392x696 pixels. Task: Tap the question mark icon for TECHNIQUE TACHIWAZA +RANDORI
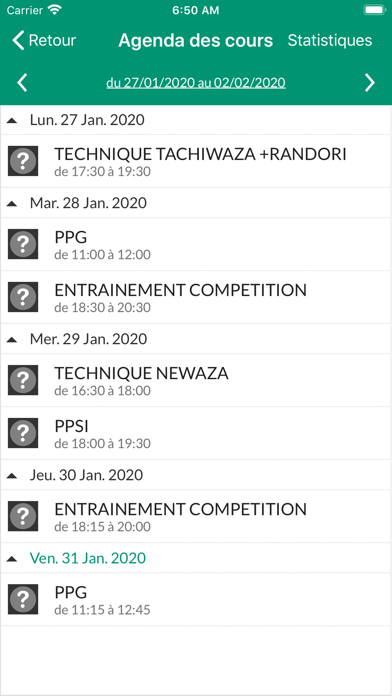pos(23,161)
